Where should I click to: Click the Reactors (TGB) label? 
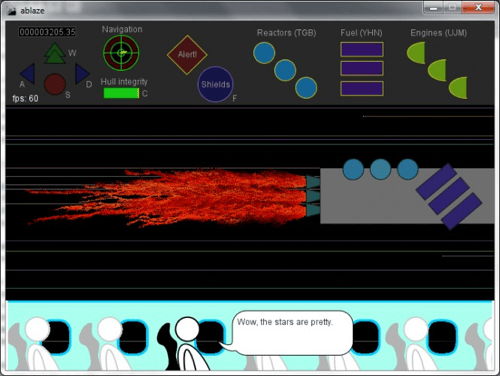[x=286, y=33]
